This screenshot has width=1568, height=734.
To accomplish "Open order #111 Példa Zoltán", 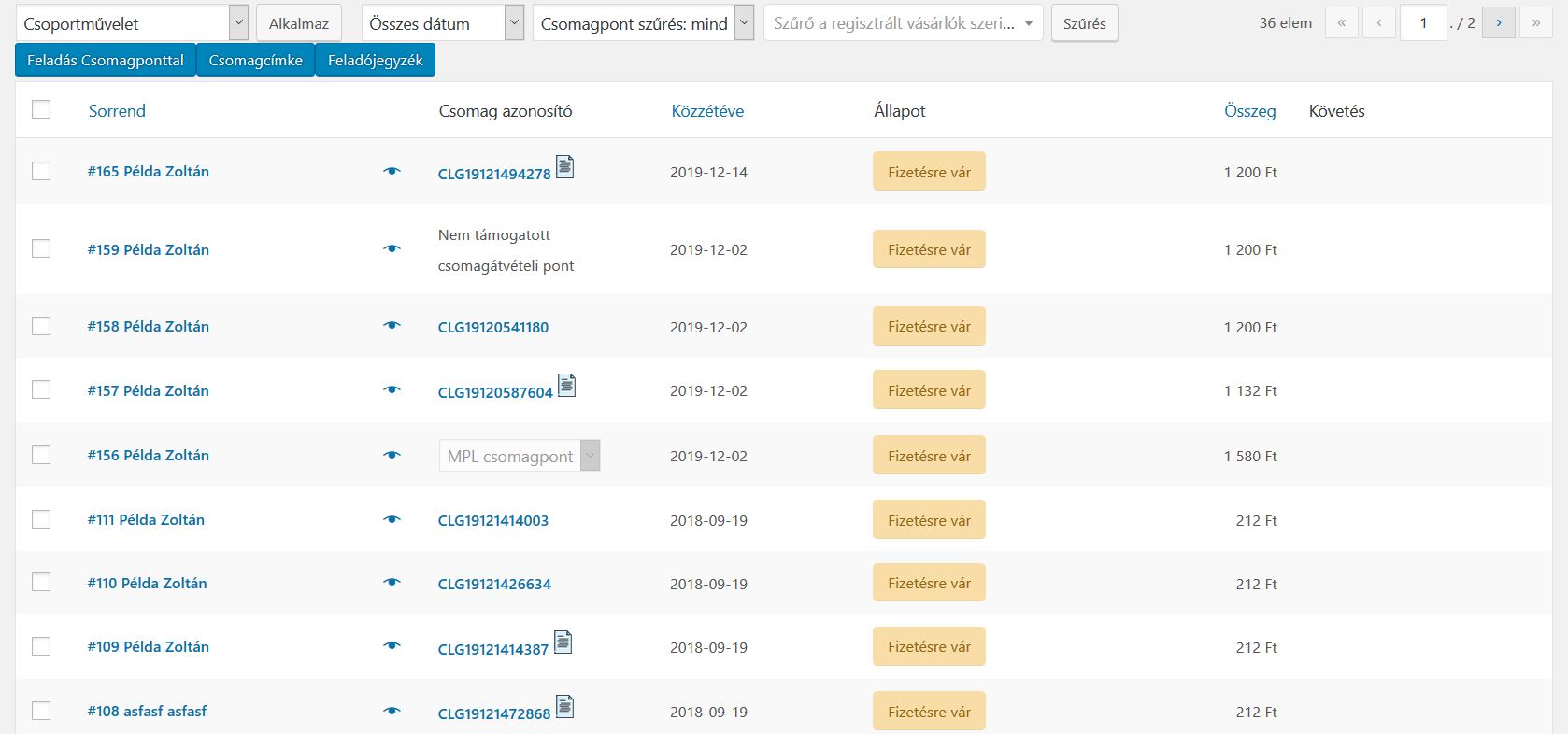I will point(146,519).
